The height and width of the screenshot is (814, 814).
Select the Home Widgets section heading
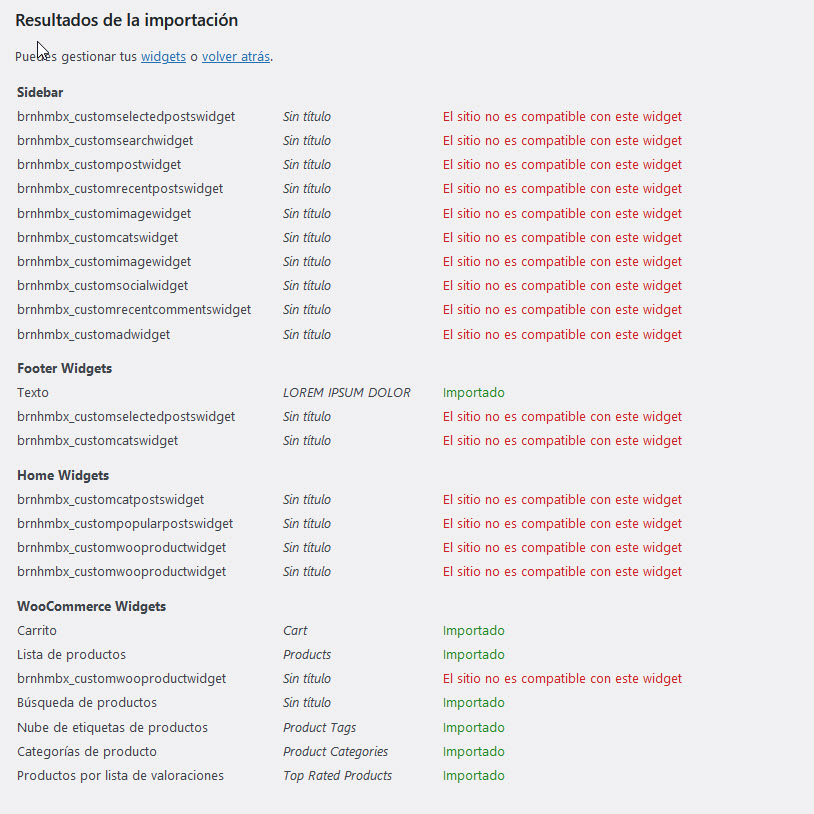click(x=63, y=476)
